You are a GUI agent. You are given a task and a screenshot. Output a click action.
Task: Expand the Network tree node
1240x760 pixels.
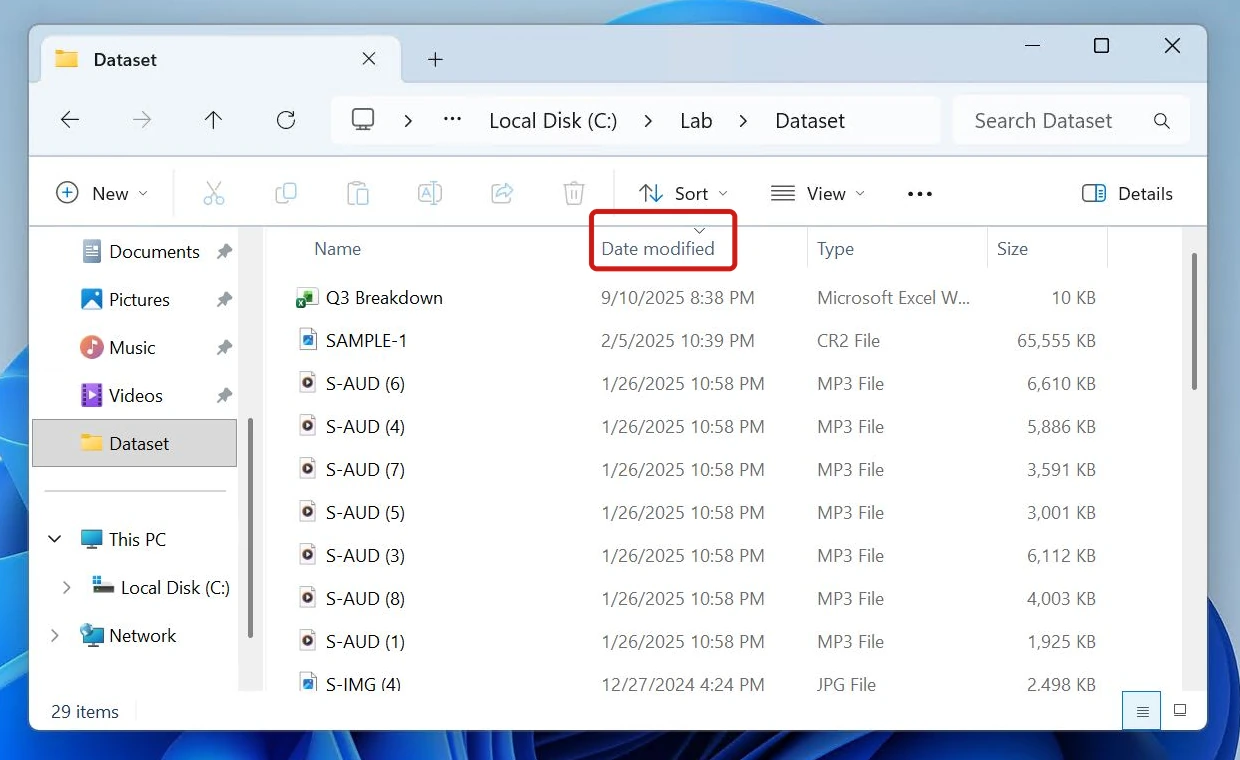pos(55,635)
